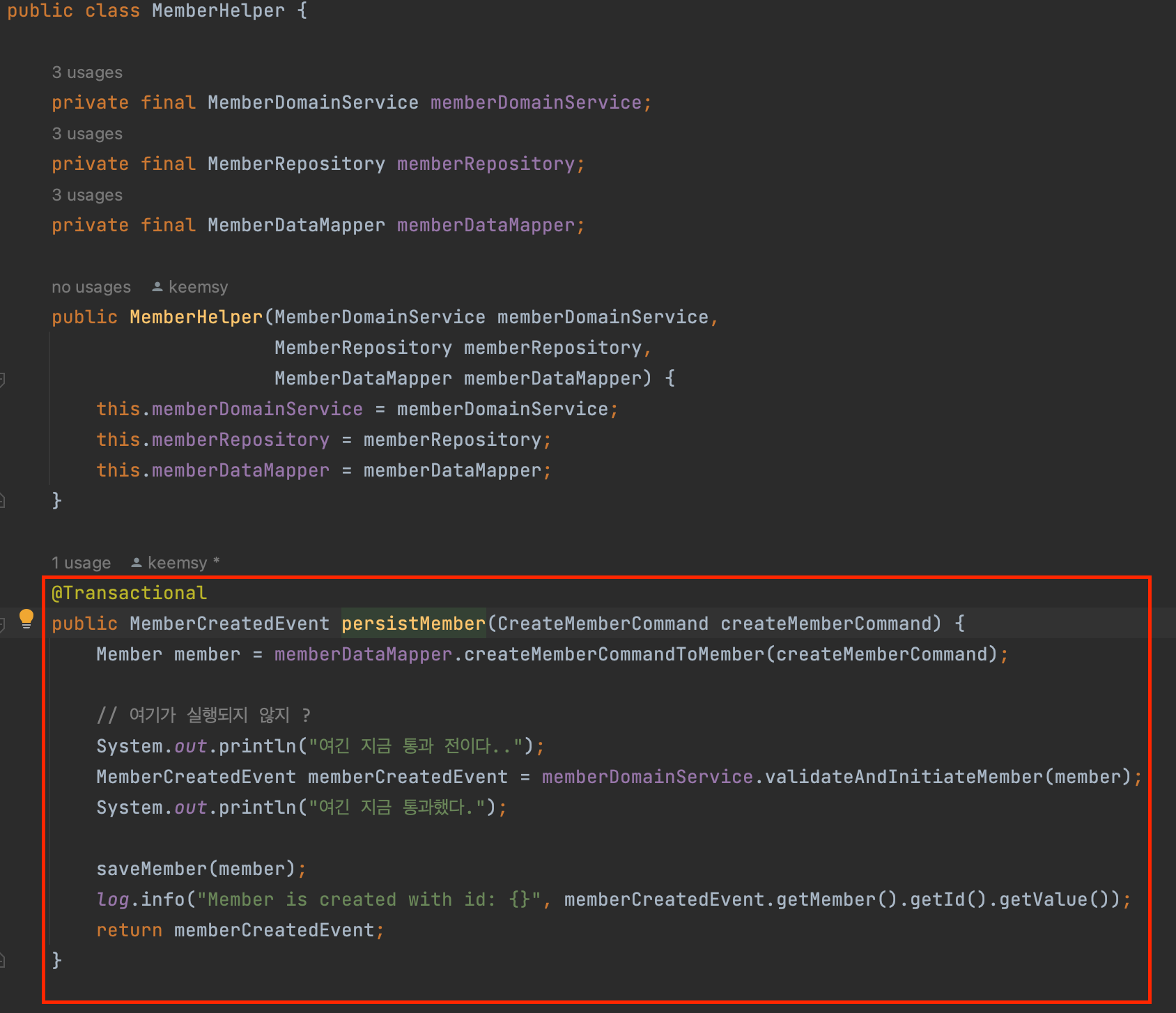1176x1013 pixels.
Task: Click 'this.memberDataMapper' assignment line
Action: (324, 470)
